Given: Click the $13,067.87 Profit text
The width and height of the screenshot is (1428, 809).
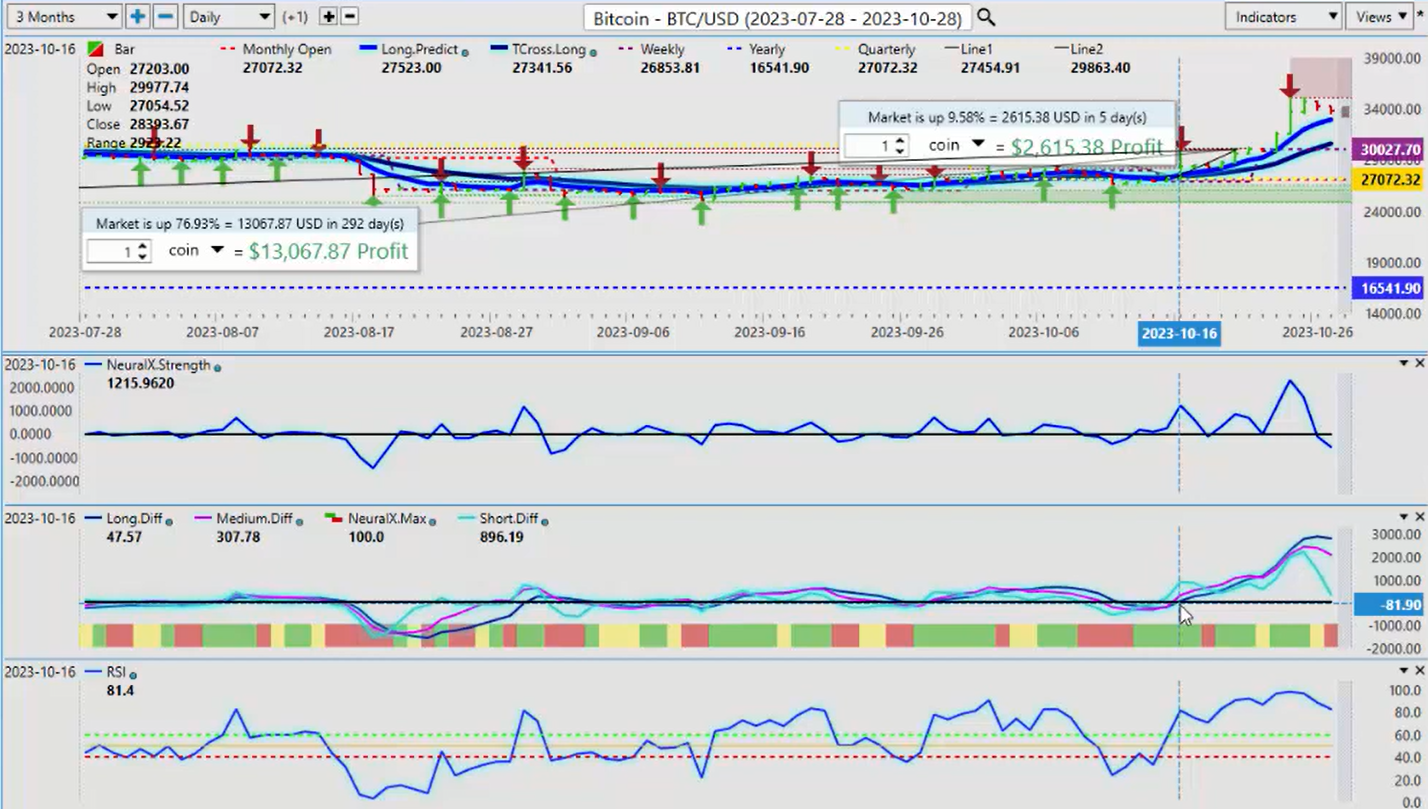Looking at the screenshot, I should pos(328,251).
